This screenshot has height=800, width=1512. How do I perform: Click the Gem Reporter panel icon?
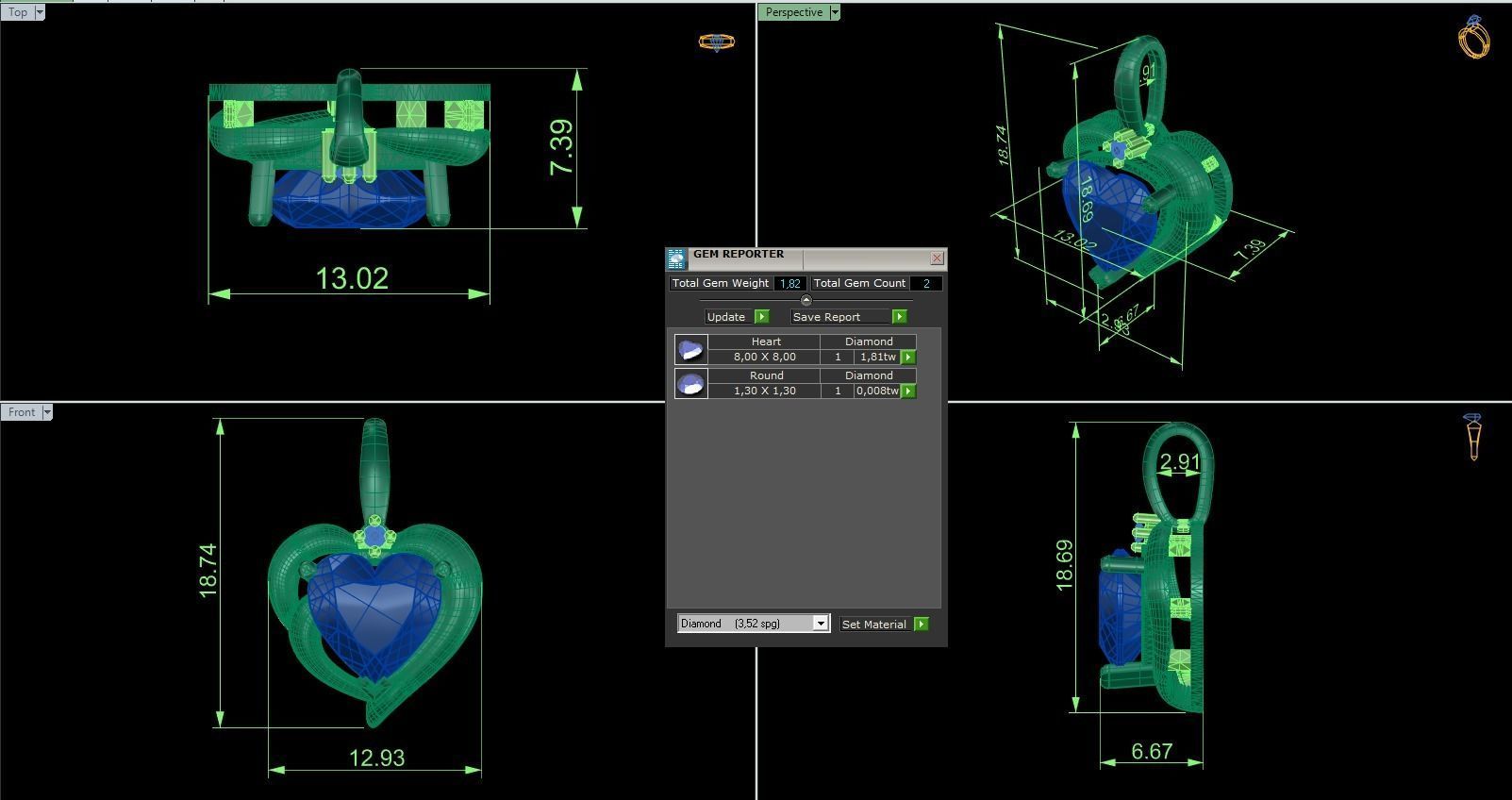[676, 259]
